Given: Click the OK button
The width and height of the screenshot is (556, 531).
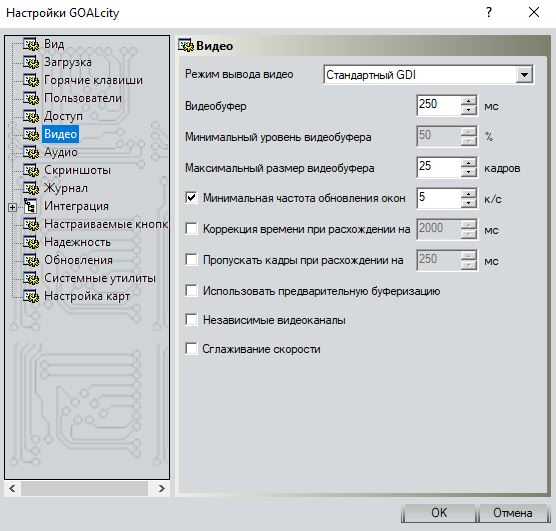Looking at the screenshot, I should [x=439, y=513].
